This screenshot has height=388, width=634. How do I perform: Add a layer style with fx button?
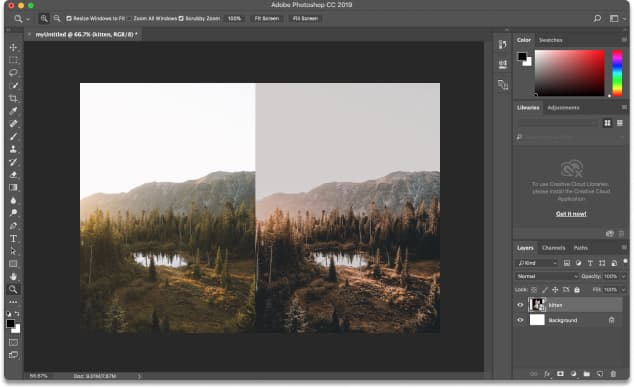(x=547, y=374)
